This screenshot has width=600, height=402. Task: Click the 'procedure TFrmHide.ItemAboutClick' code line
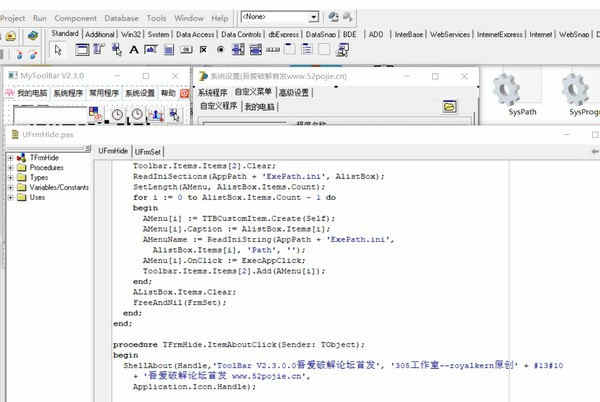point(239,344)
